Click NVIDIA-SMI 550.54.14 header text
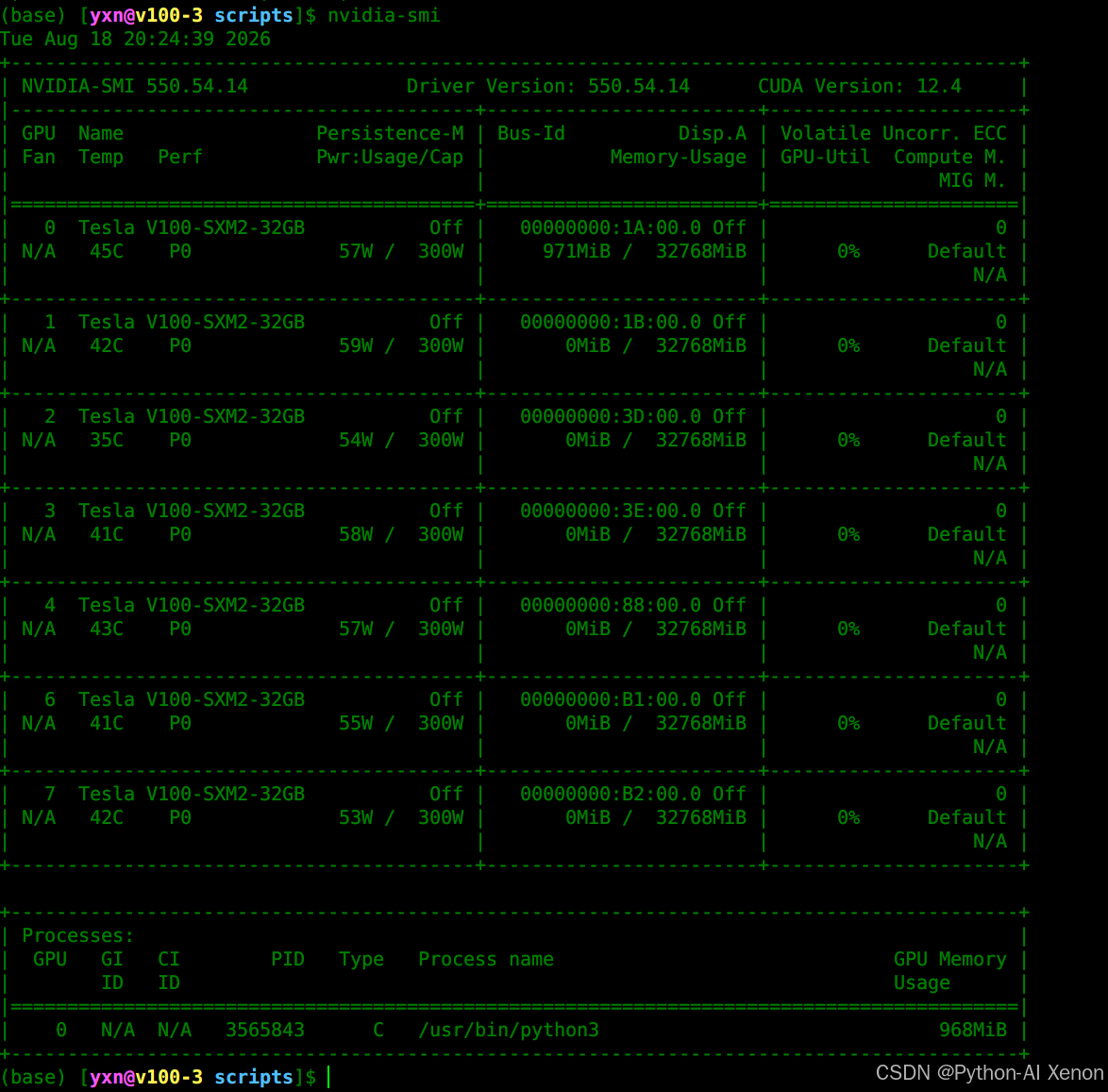This screenshot has width=1108, height=1092. [x=135, y=86]
